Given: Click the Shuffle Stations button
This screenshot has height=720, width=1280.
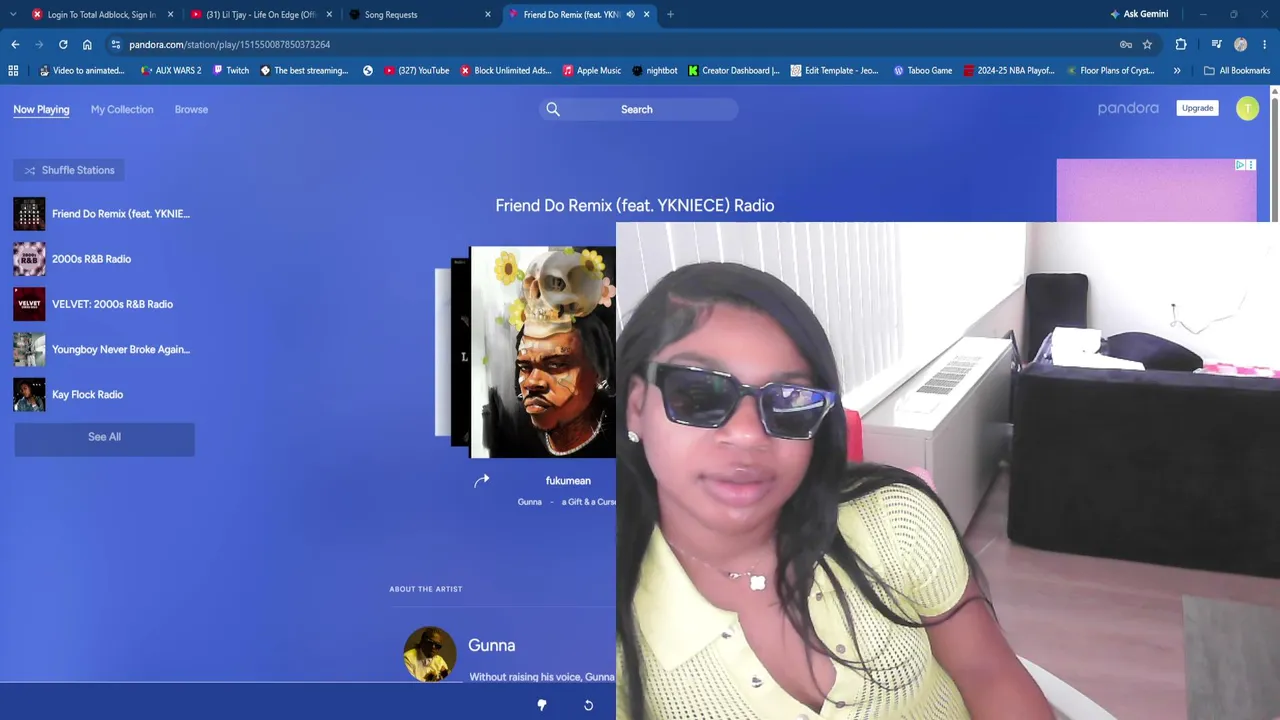Looking at the screenshot, I should (x=70, y=170).
